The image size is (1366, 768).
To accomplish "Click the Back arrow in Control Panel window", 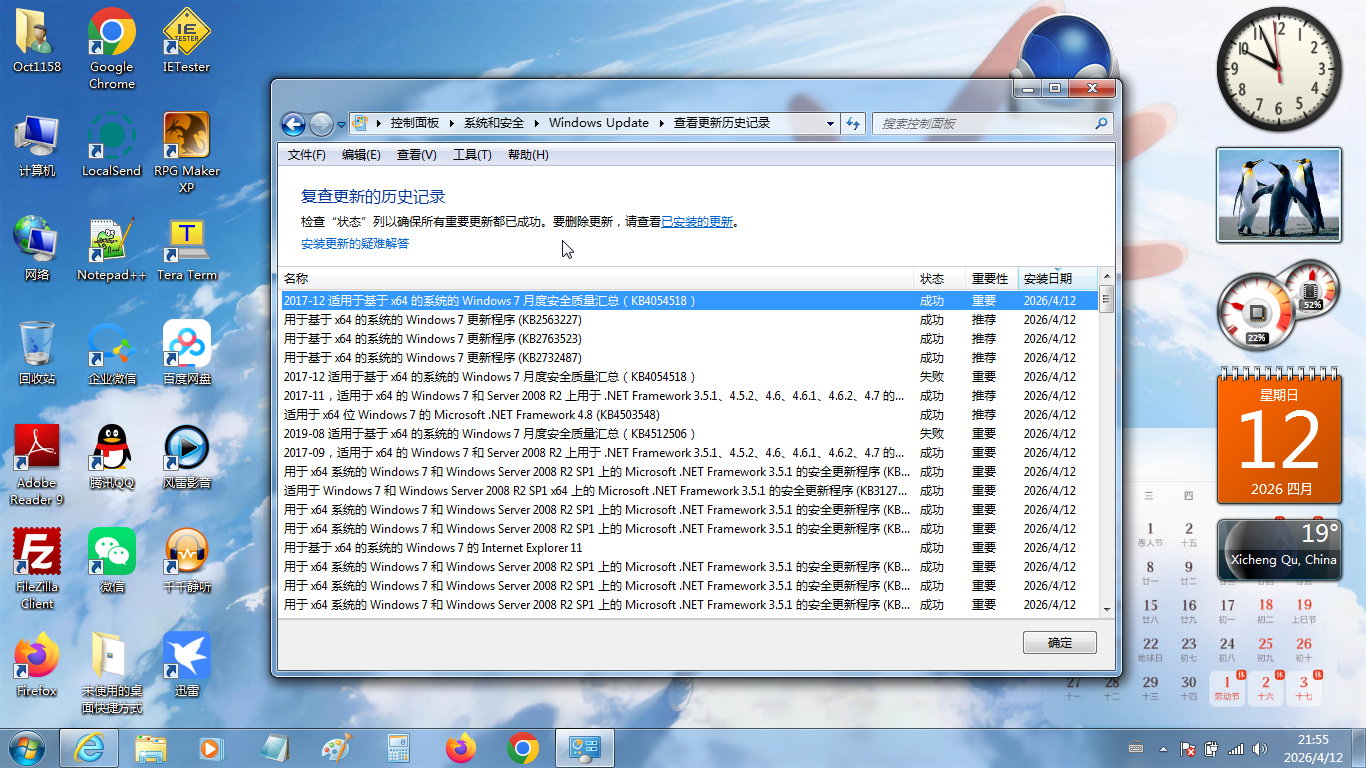I will click(x=293, y=124).
